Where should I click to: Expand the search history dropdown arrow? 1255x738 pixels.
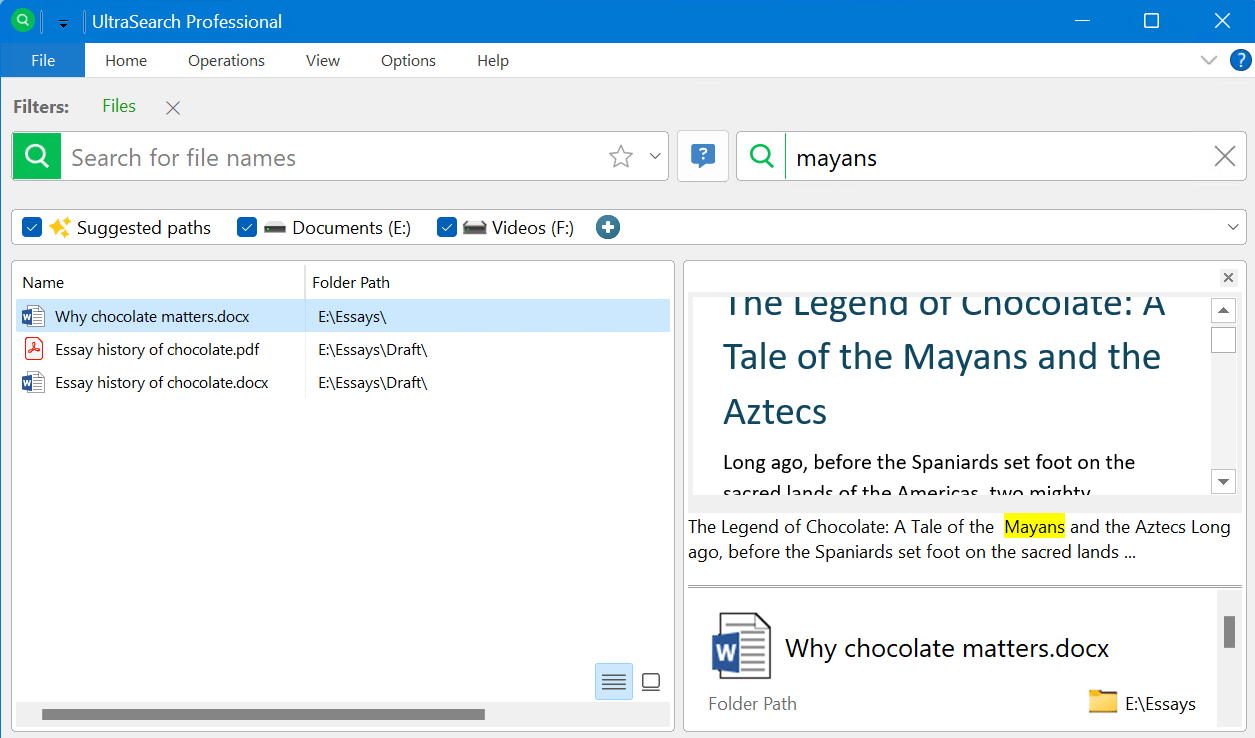(655, 156)
